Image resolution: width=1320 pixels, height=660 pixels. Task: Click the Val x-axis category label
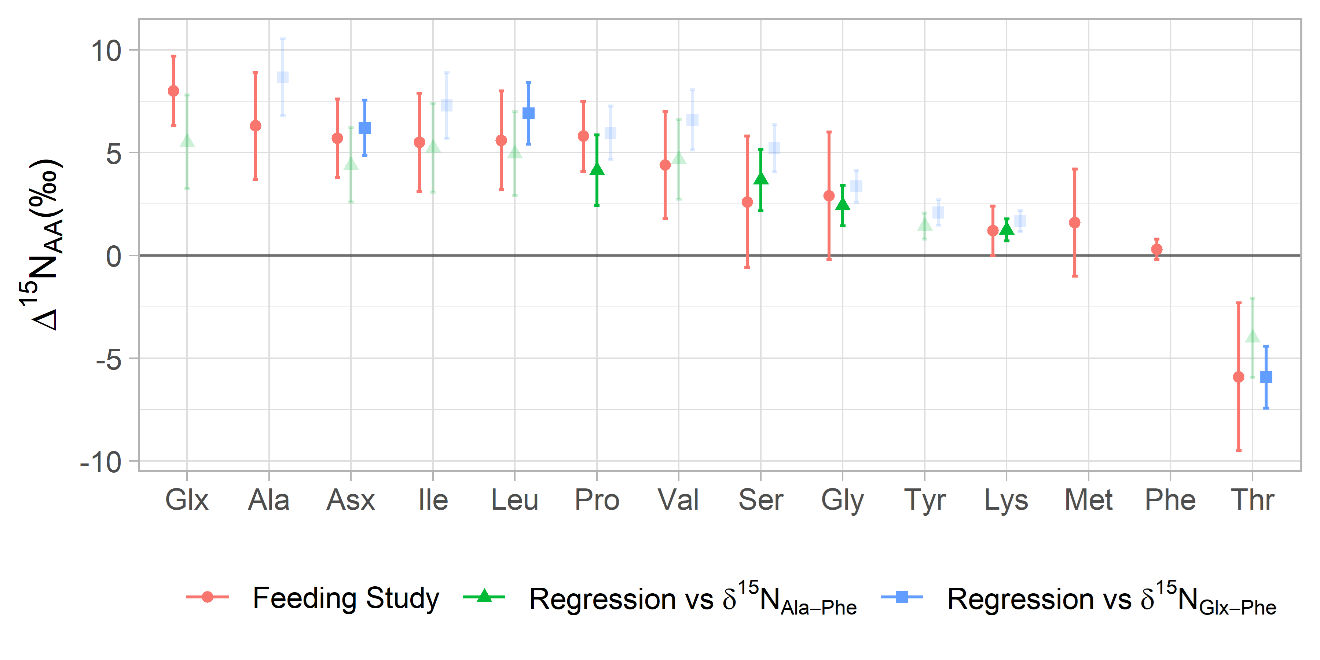tap(678, 500)
